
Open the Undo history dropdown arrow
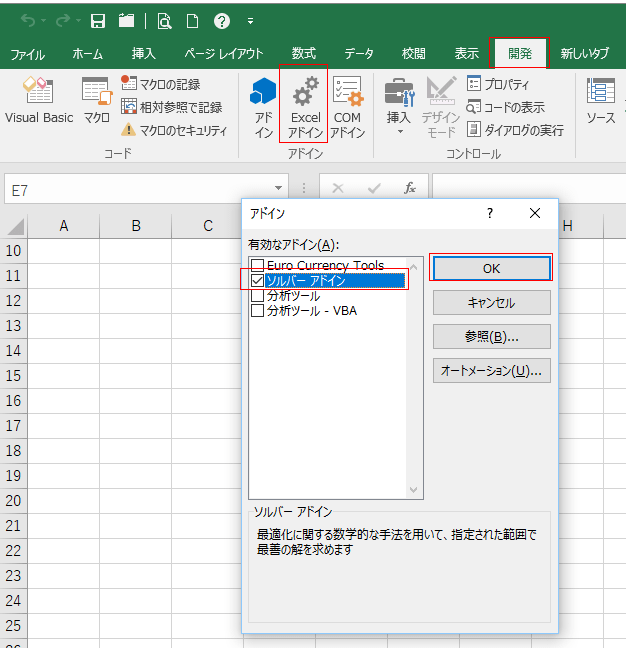(x=44, y=20)
